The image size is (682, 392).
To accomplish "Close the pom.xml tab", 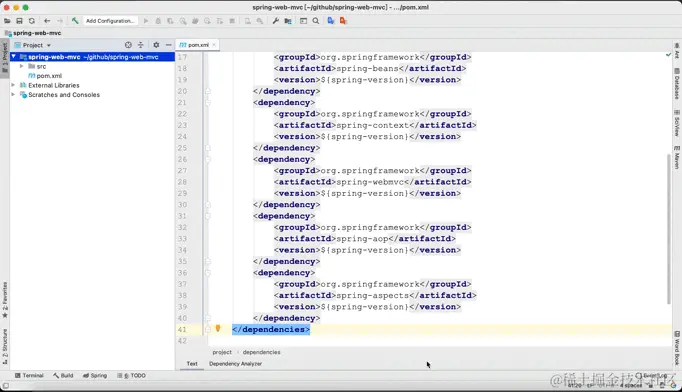I will (x=214, y=45).
